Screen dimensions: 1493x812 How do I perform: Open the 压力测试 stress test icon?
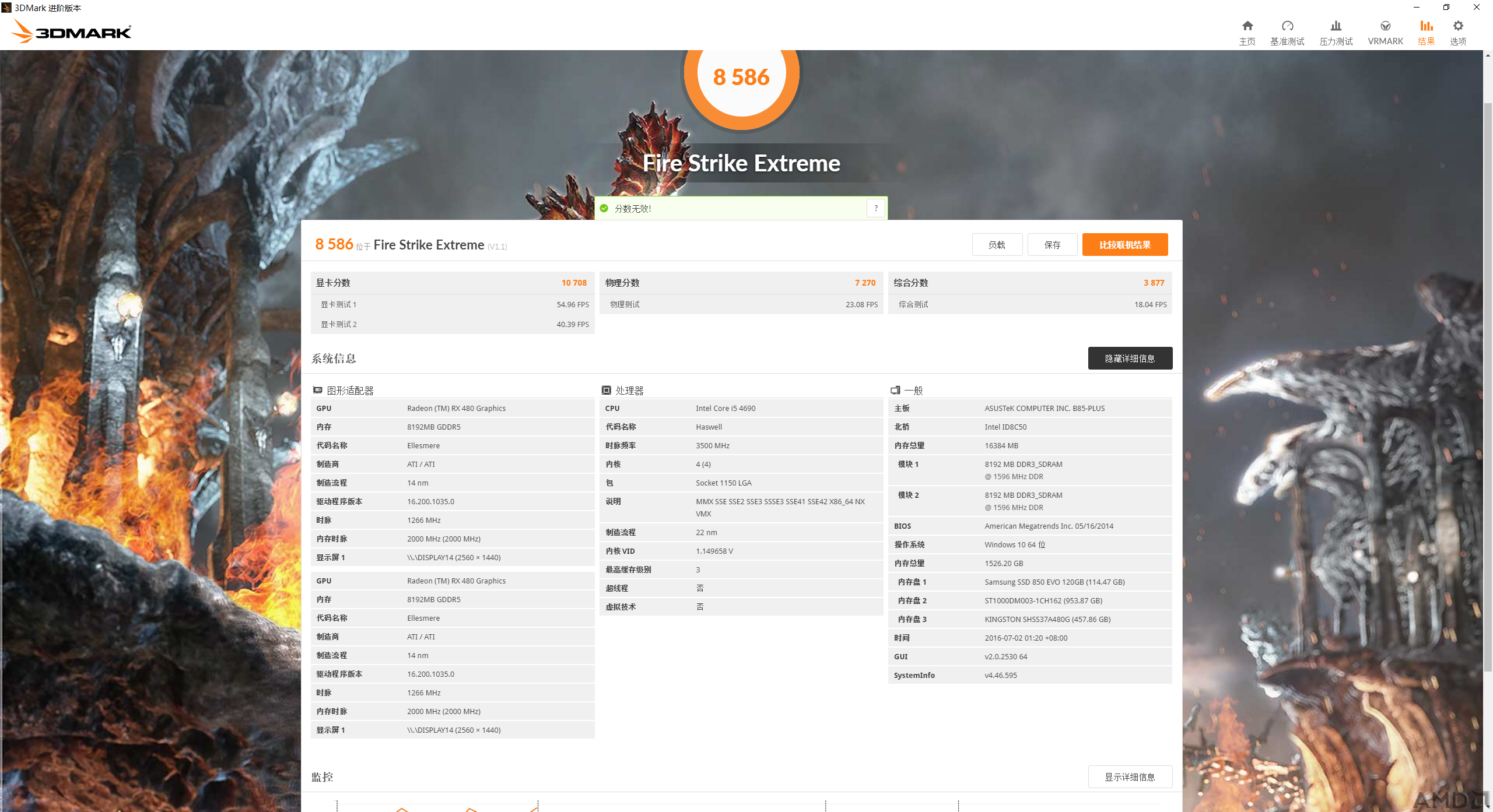pos(1336,26)
